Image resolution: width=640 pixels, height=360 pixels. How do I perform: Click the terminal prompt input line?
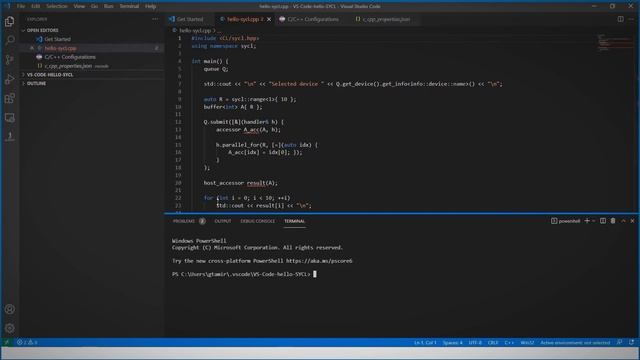point(244,274)
